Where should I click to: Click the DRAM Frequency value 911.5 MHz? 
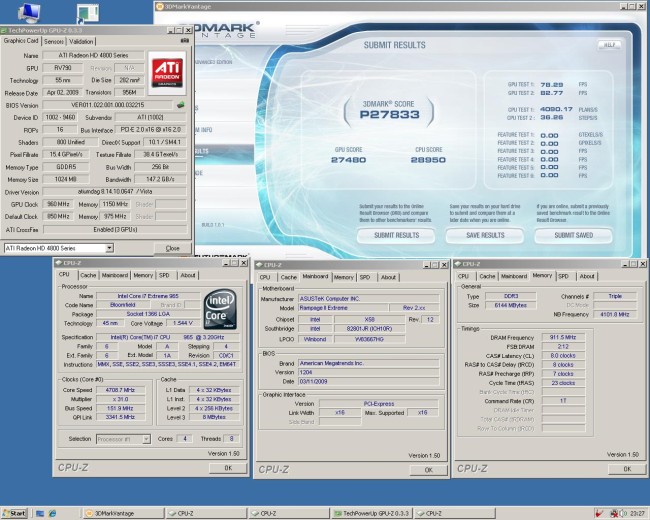click(563, 337)
